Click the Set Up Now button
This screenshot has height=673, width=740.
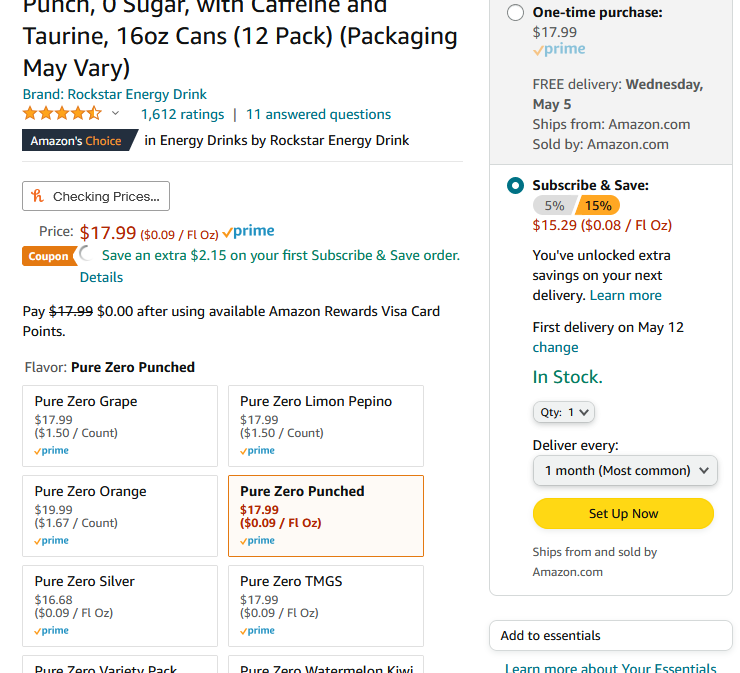pos(623,513)
